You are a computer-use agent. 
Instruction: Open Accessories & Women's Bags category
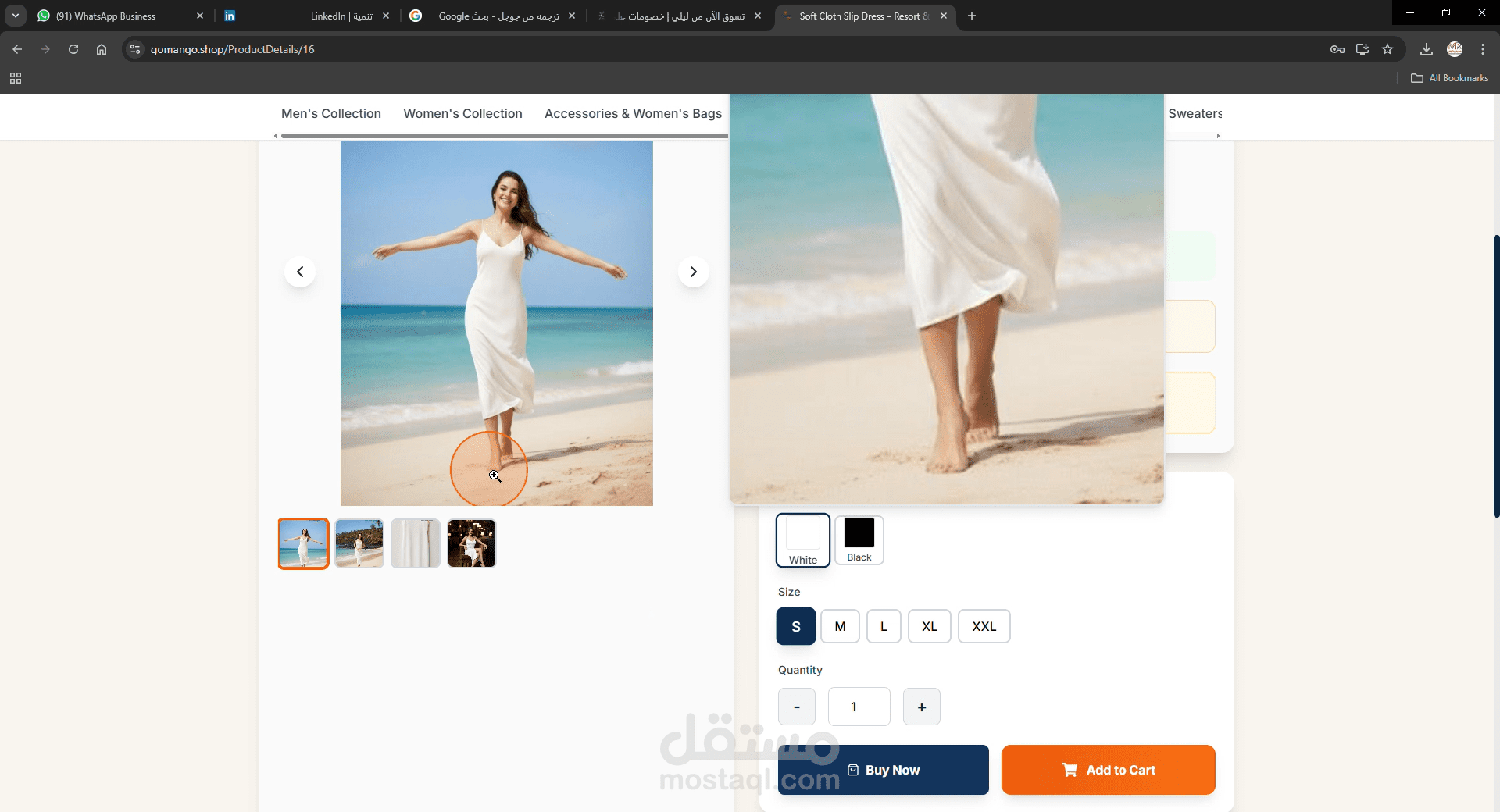pyautogui.click(x=633, y=113)
